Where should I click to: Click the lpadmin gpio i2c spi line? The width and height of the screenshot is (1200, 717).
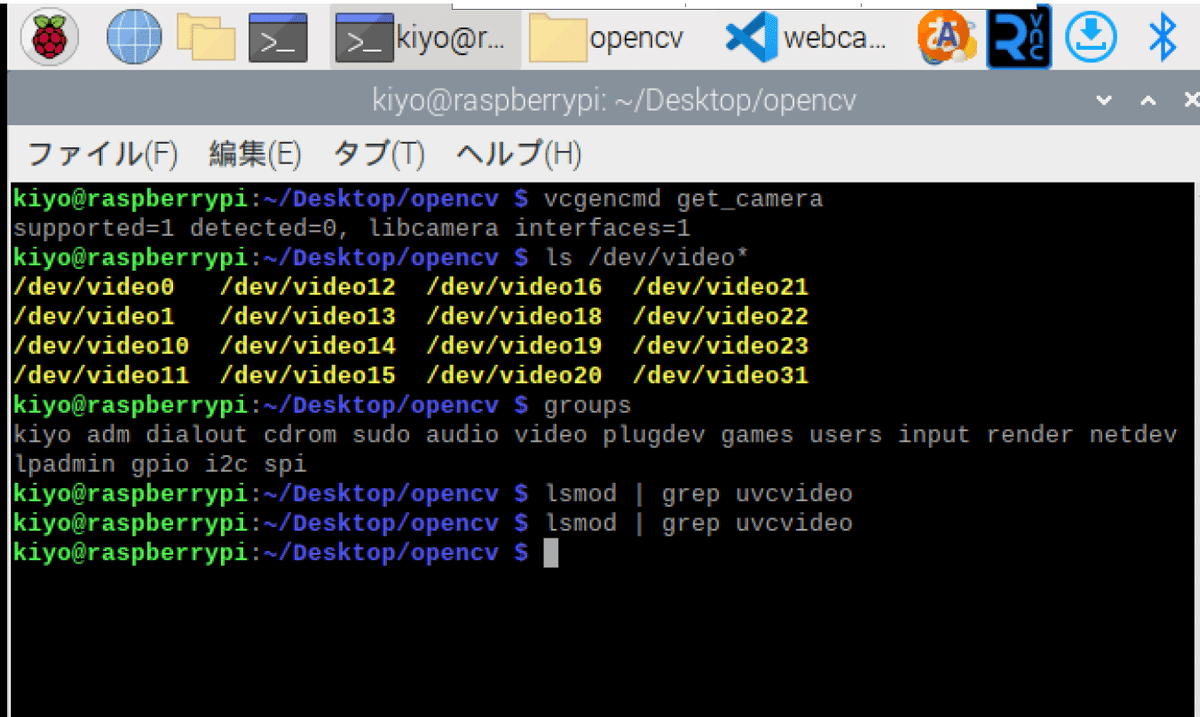(160, 465)
